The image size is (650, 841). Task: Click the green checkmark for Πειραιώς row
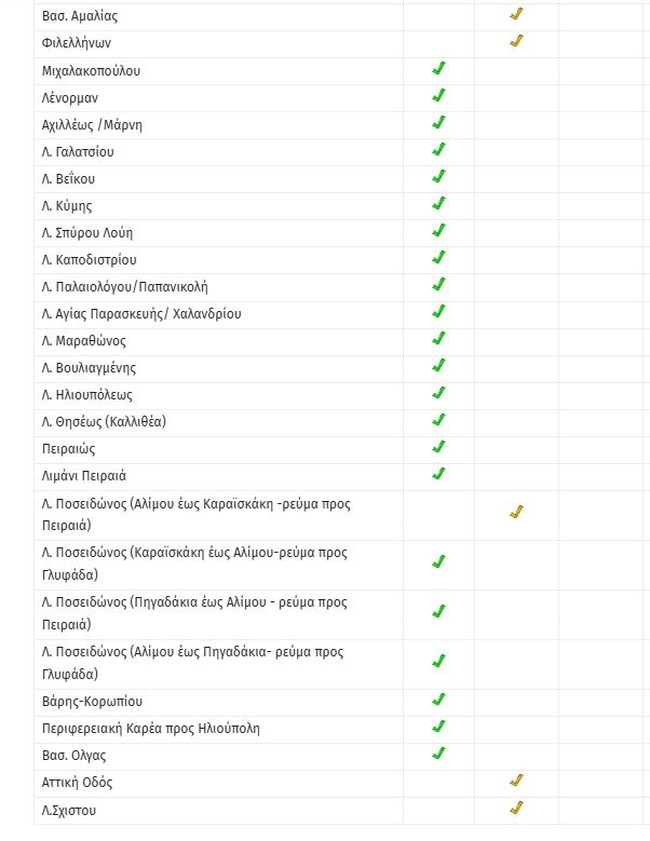tap(438, 447)
